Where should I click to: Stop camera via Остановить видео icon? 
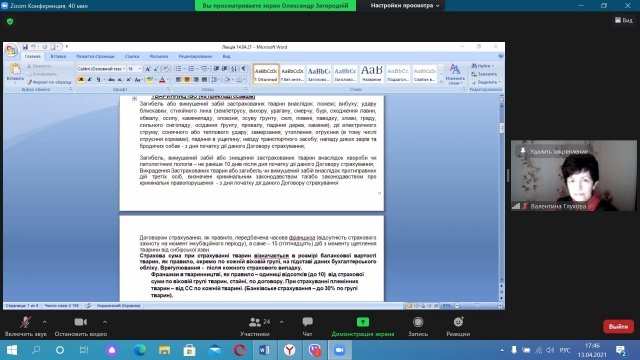pos(80,322)
